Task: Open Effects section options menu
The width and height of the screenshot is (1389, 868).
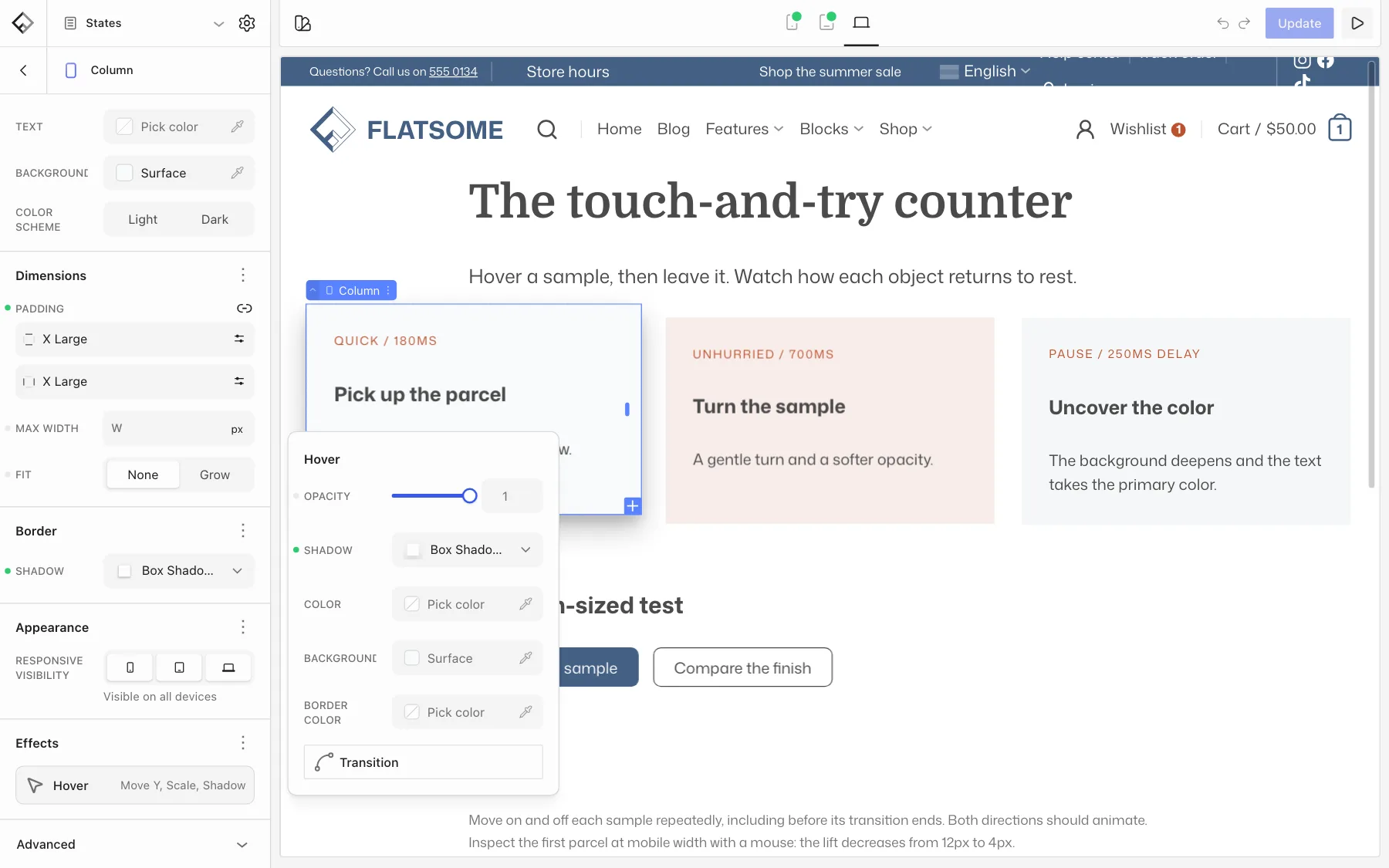Action: (x=243, y=743)
